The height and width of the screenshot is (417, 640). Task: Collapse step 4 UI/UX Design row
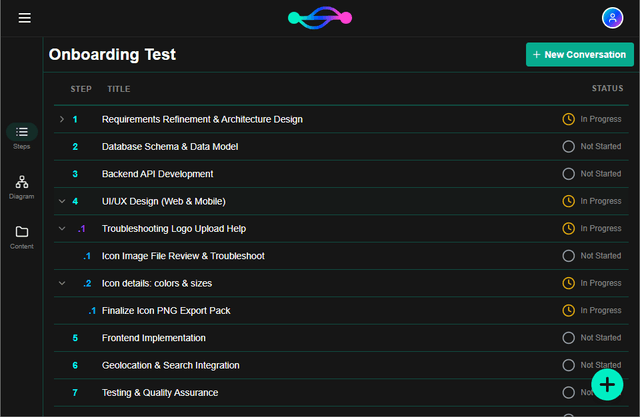pyautogui.click(x=61, y=201)
